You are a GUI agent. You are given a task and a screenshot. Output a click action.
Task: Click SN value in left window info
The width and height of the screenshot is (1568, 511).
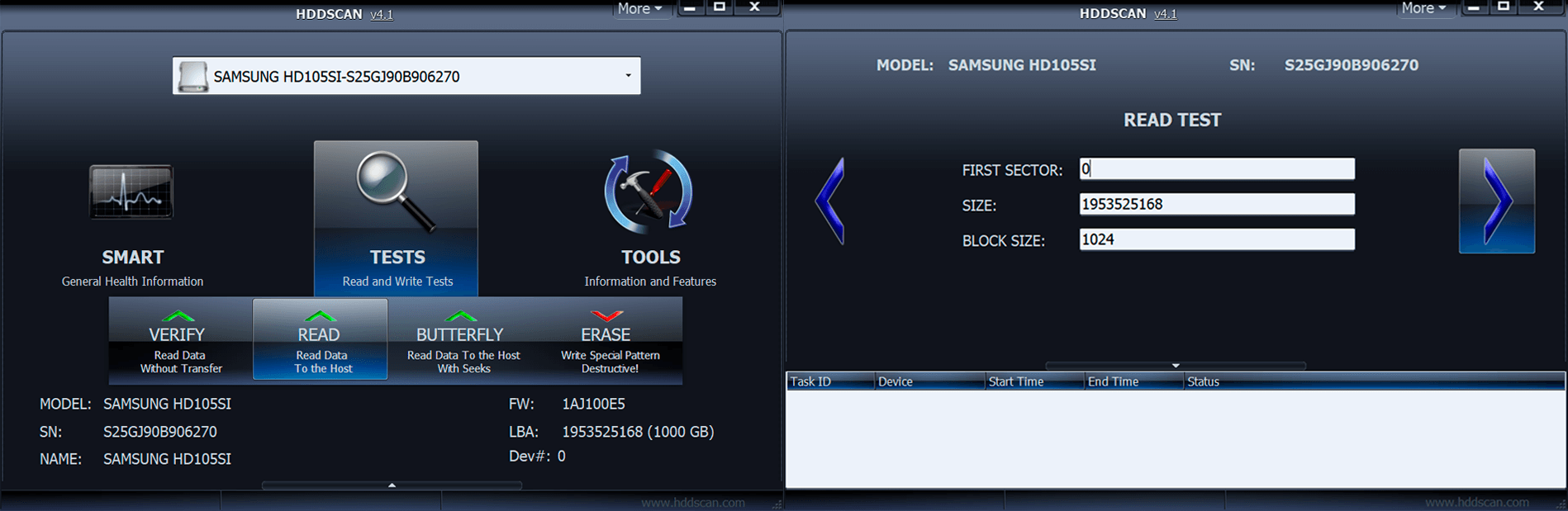point(160,432)
